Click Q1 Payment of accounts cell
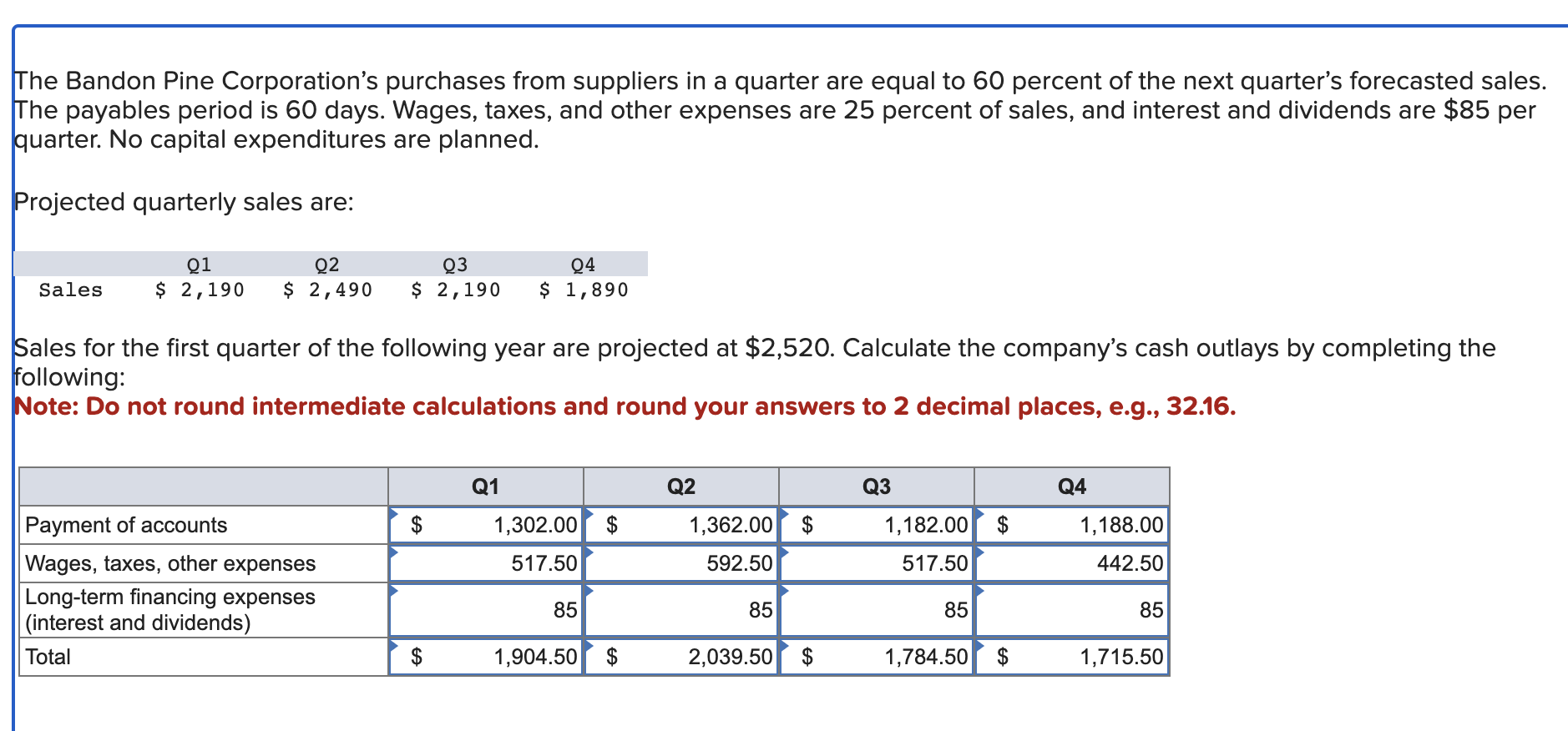This screenshot has width=1568, height=731. pyautogui.click(x=486, y=525)
